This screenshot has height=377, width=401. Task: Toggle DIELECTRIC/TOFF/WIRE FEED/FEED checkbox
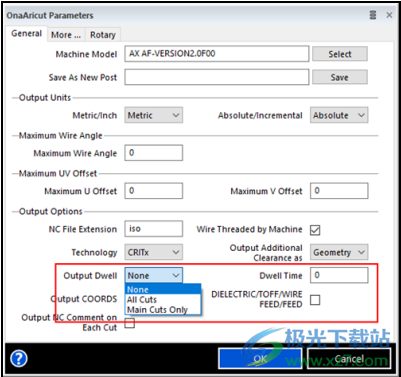coord(315,300)
